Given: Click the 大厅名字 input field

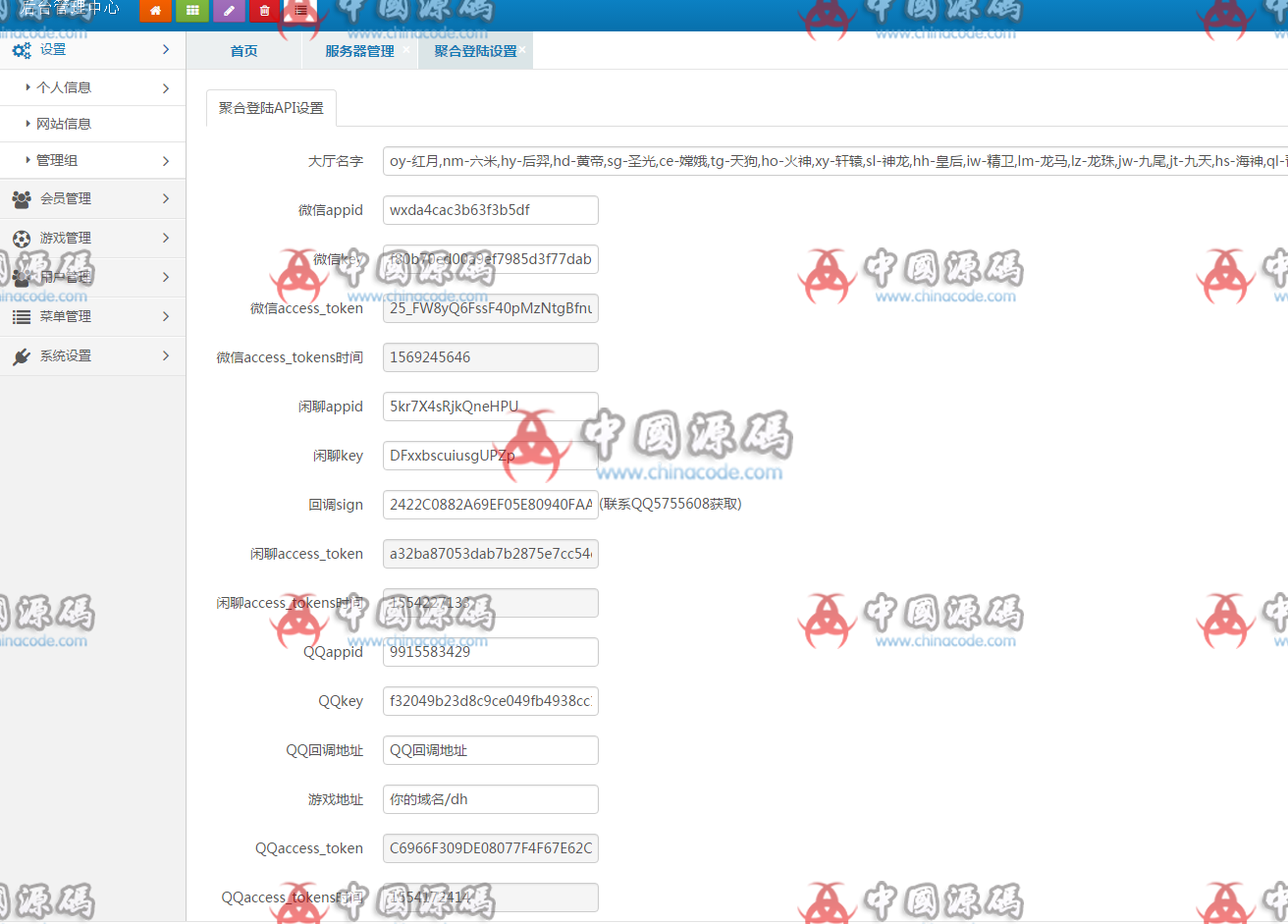Looking at the screenshot, I should pos(835,161).
